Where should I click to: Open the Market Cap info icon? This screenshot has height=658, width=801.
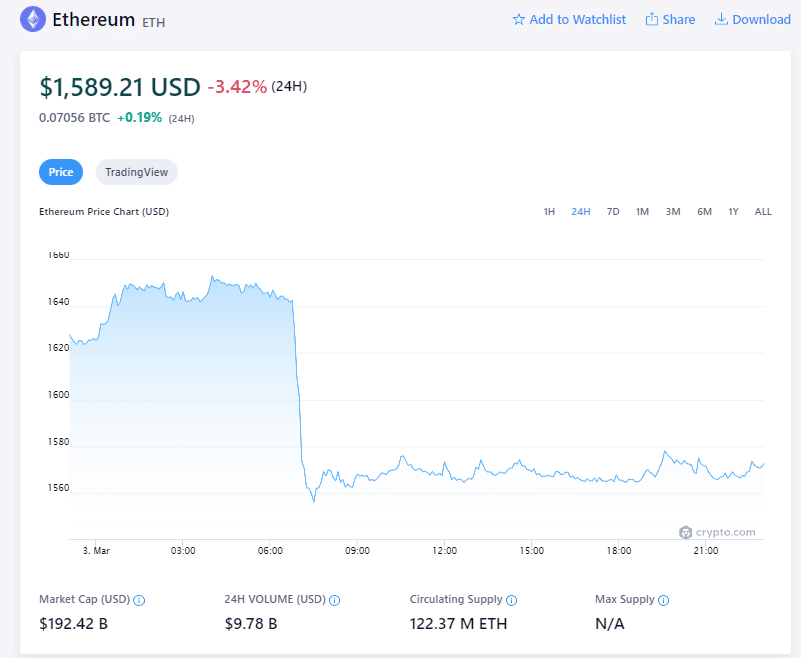tap(139, 600)
